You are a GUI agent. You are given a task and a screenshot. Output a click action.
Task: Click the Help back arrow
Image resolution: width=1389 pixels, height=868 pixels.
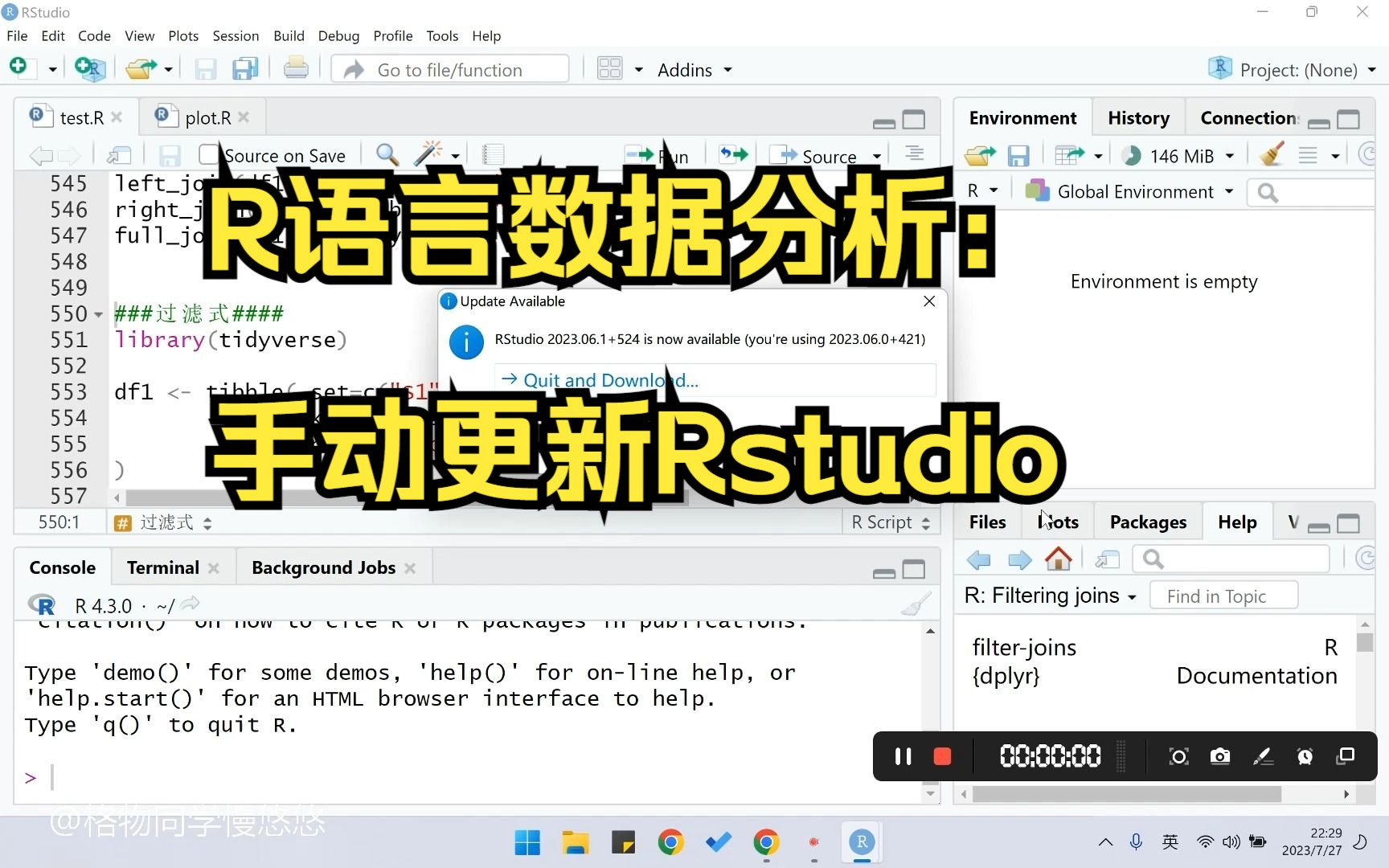point(979,559)
